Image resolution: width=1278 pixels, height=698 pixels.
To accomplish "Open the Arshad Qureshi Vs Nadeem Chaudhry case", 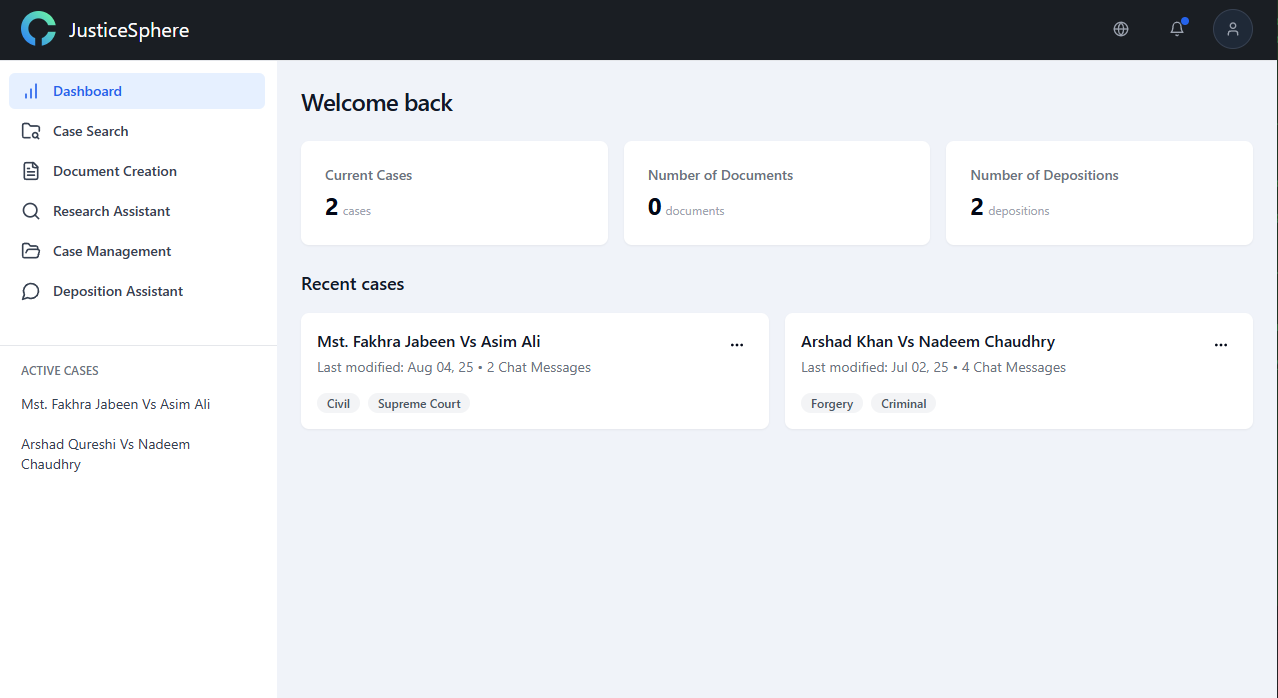I will tap(105, 453).
